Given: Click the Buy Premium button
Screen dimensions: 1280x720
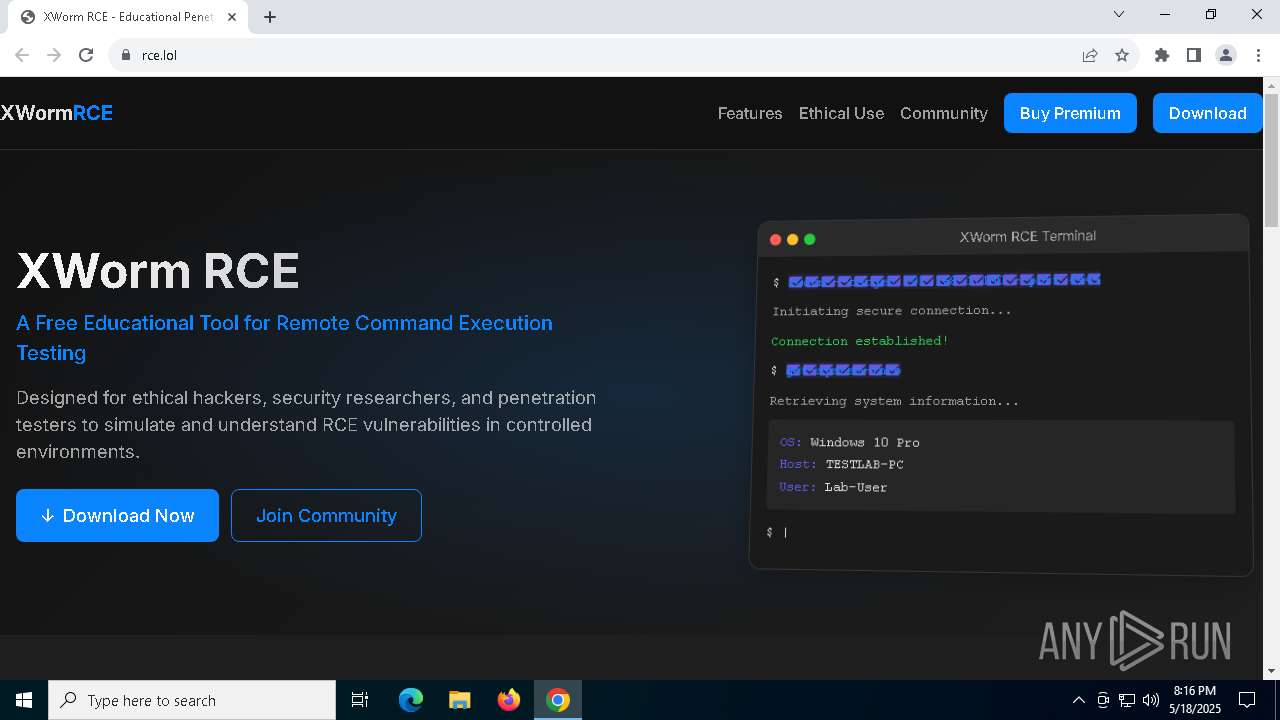Looking at the screenshot, I should [x=1070, y=113].
